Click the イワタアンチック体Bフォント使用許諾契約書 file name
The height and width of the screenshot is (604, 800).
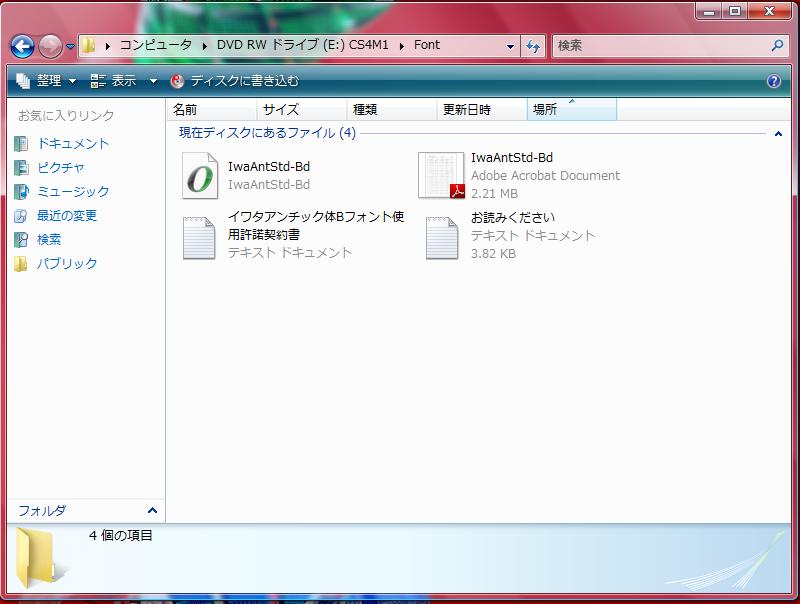(x=316, y=225)
